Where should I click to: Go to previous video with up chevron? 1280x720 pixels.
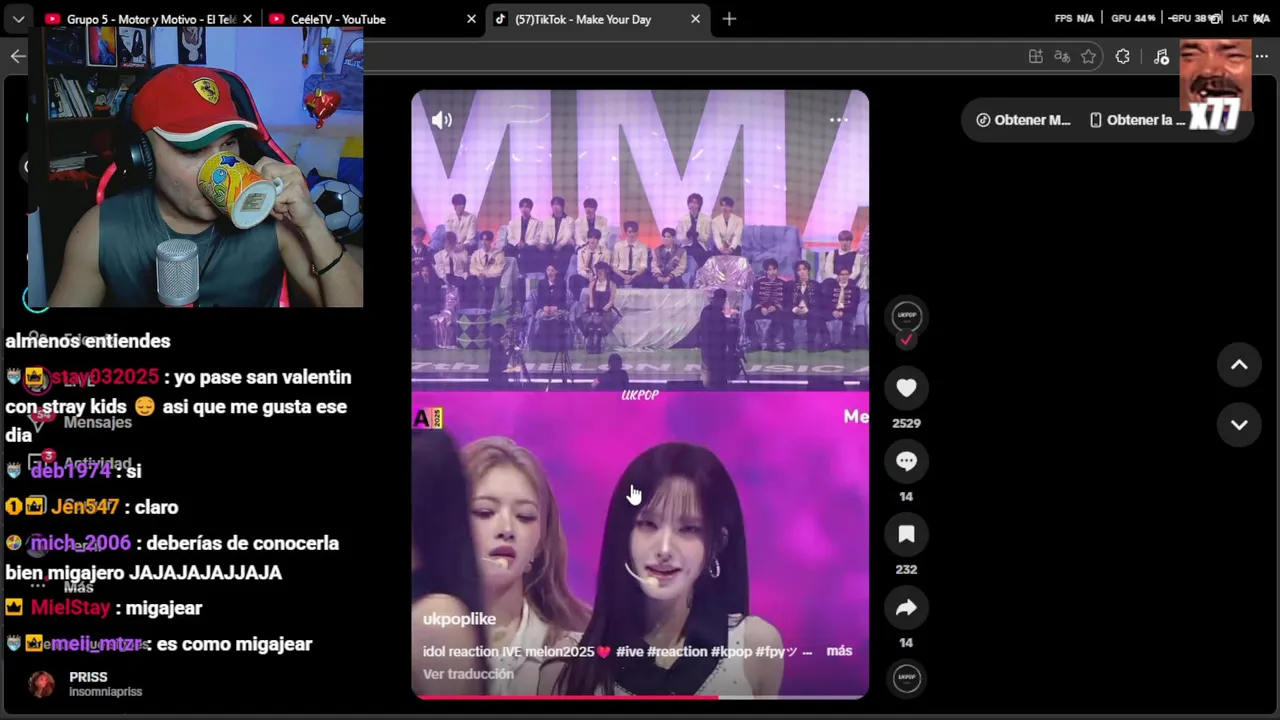pyautogui.click(x=1239, y=365)
